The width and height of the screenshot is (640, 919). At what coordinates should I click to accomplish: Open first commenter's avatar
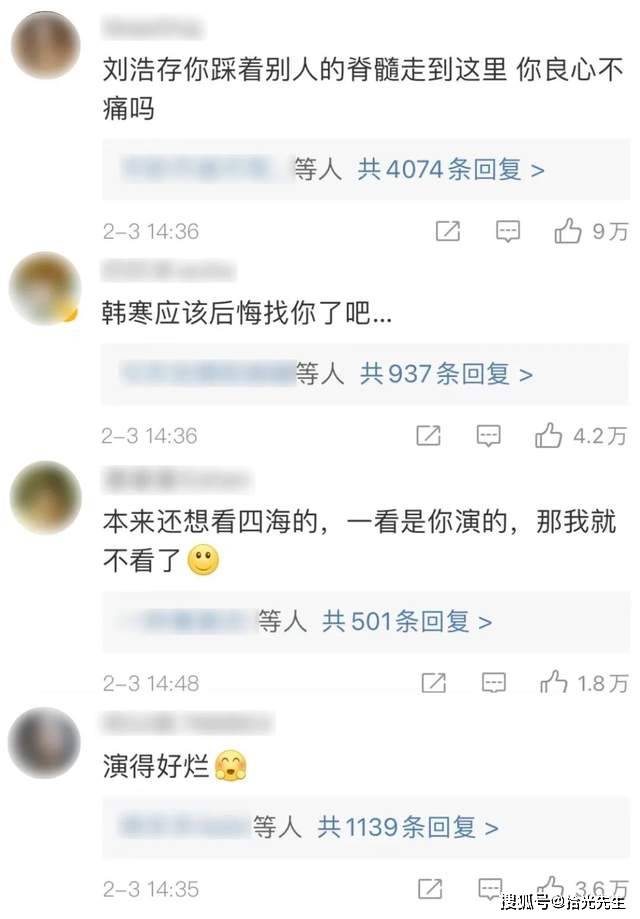click(46, 45)
